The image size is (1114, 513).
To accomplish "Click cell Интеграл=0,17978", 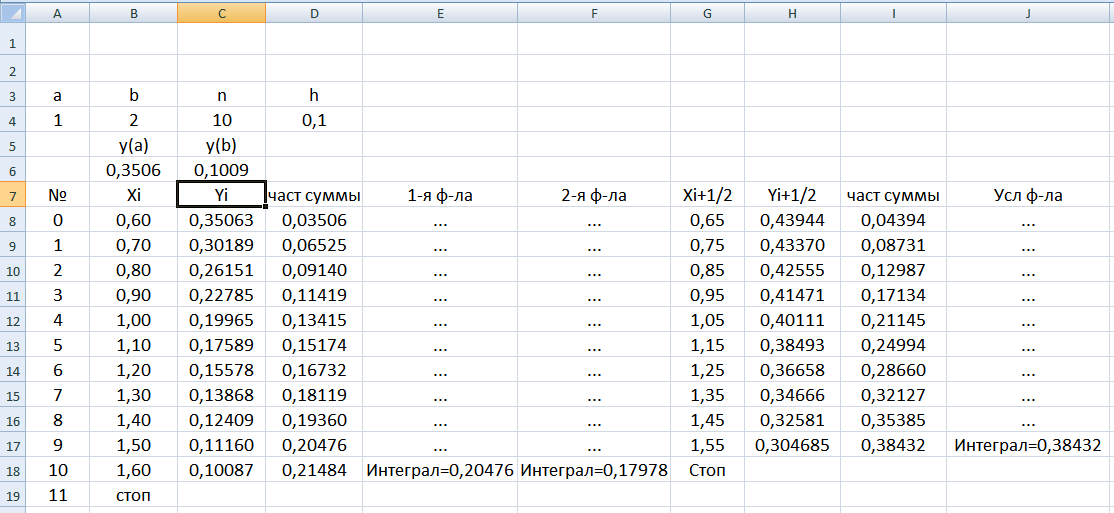I will click(594, 470).
